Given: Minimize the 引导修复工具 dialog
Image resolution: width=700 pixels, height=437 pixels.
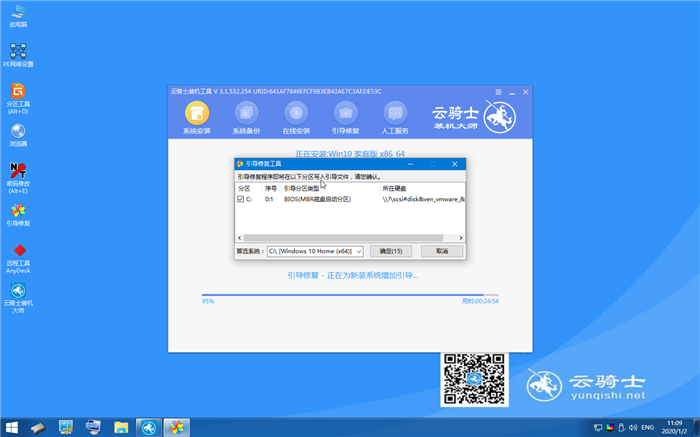Looking at the screenshot, I should [x=410, y=164].
